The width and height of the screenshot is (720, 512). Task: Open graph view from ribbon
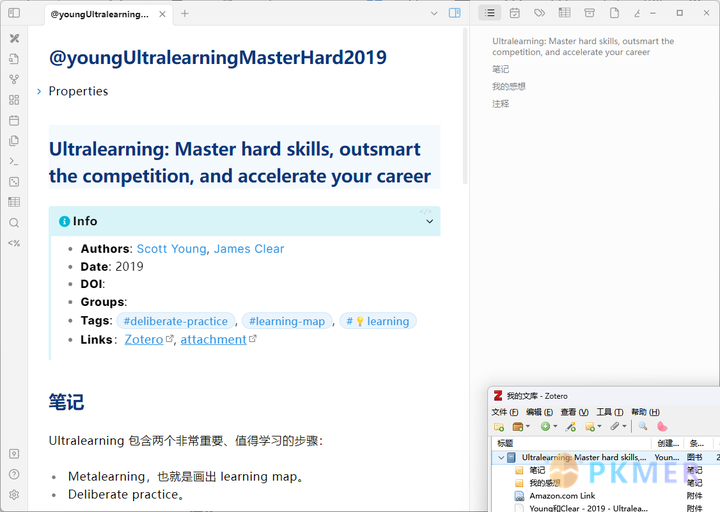pos(14,79)
